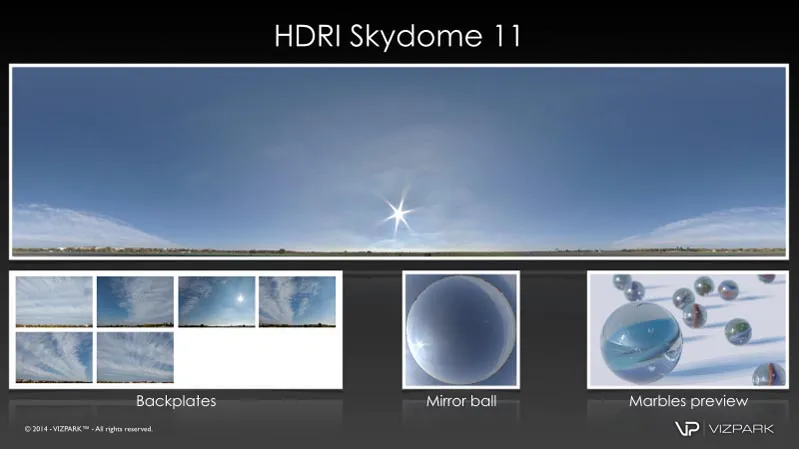799x449 pixels.
Task: Select the Mirror ball preview image
Action: point(461,330)
